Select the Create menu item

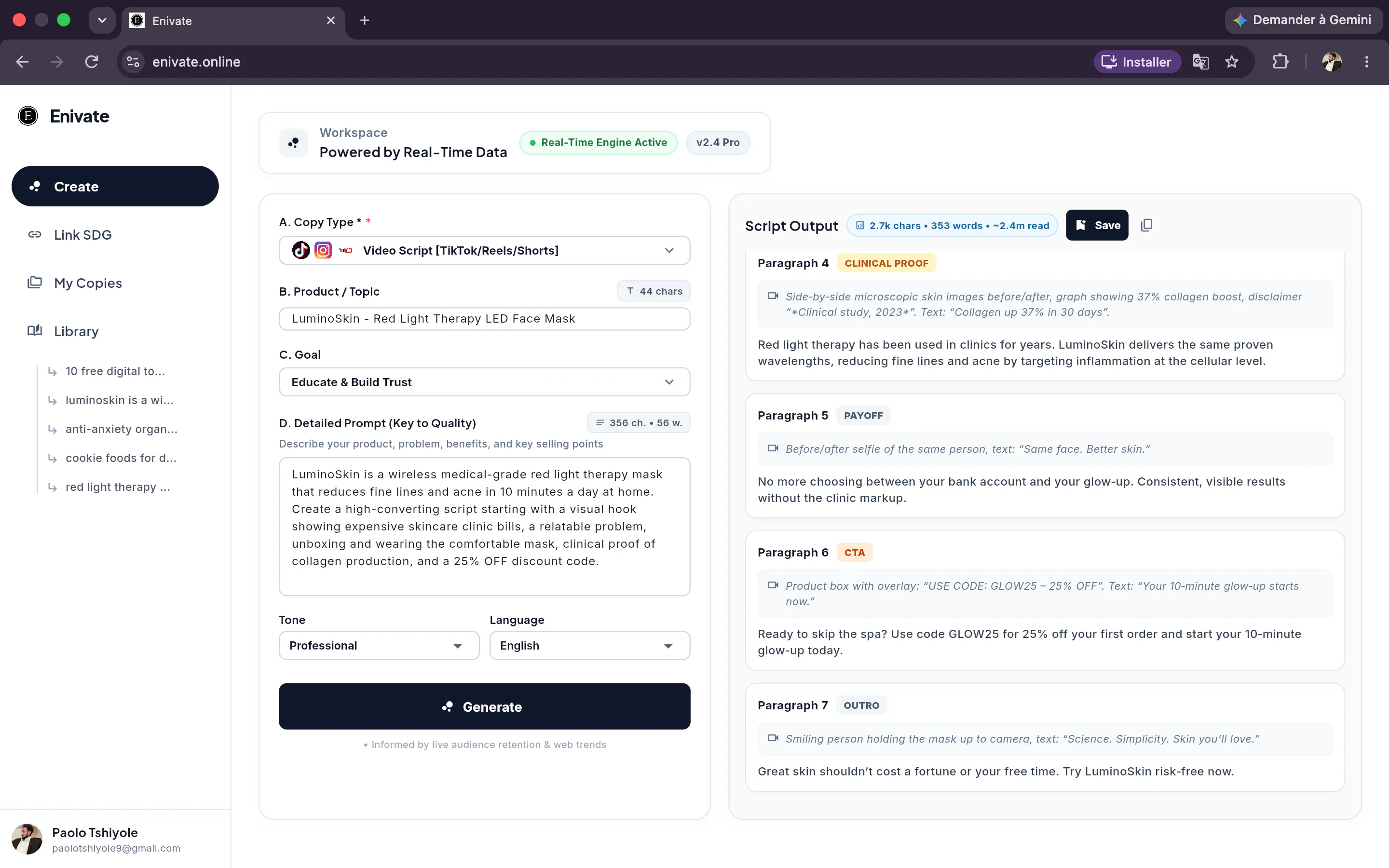tap(115, 187)
